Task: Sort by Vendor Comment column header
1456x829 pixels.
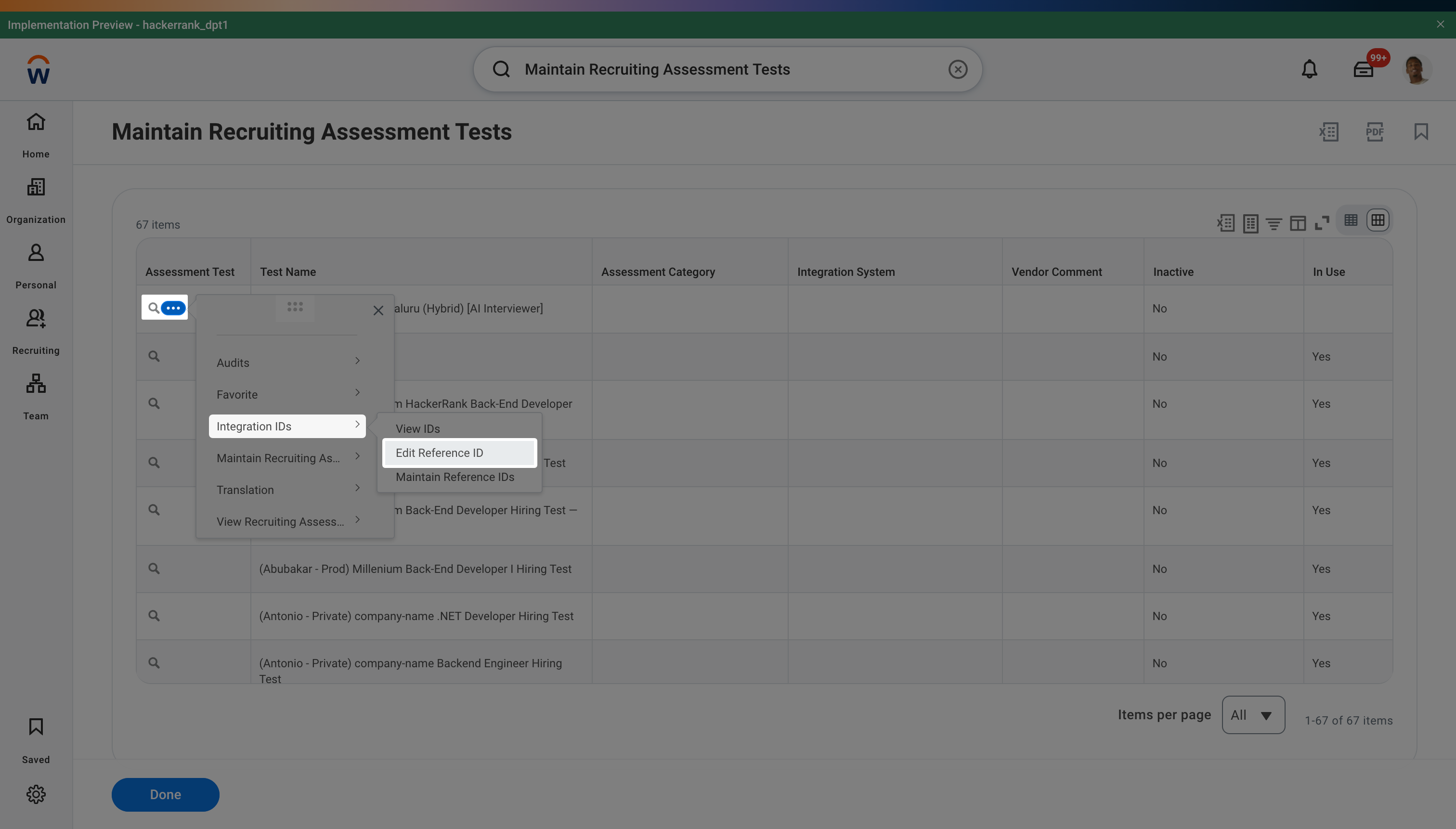Action: coord(1056,272)
